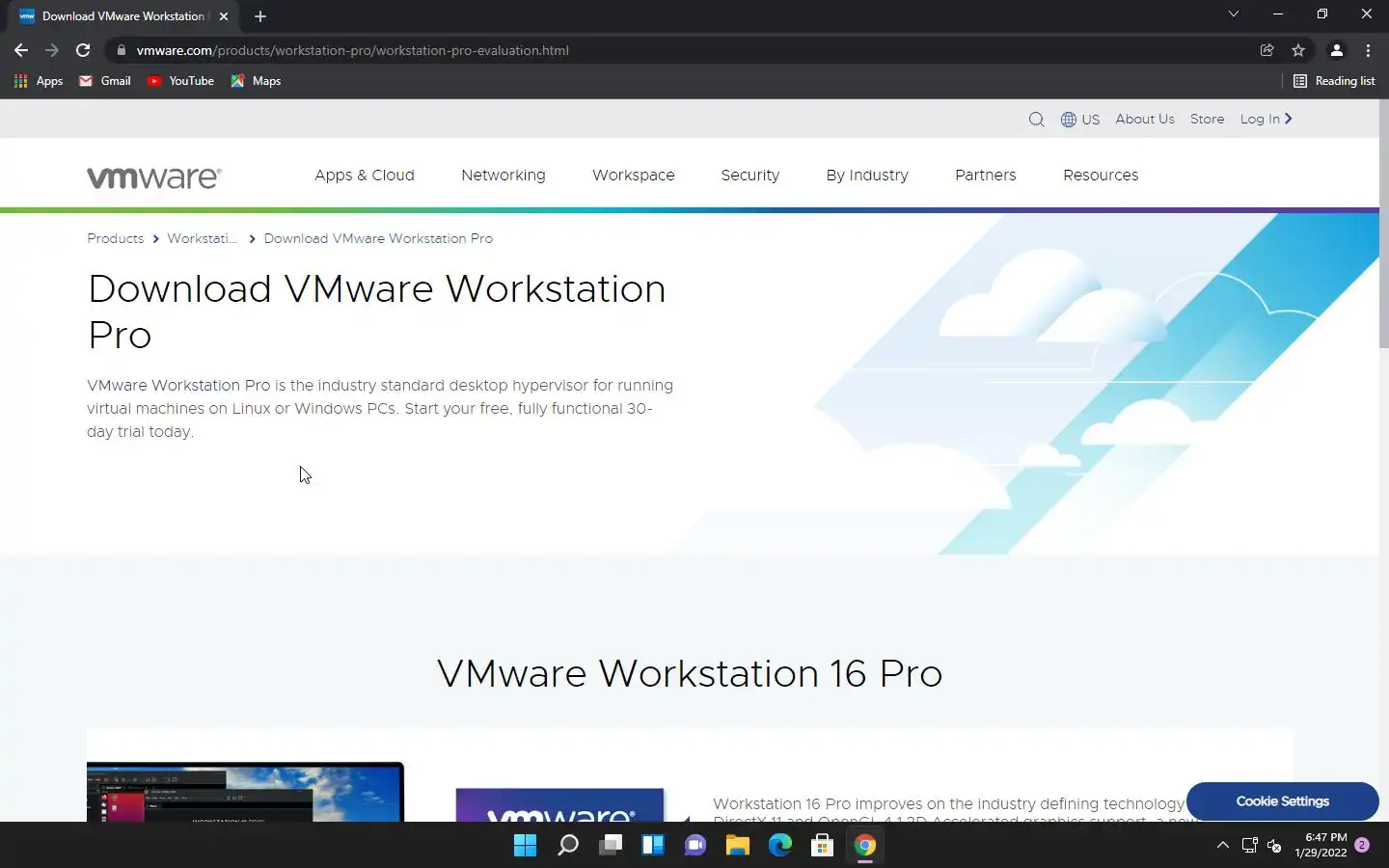The image size is (1389, 868).
Task: Click the Chrome taskbar icon
Action: tap(865, 846)
